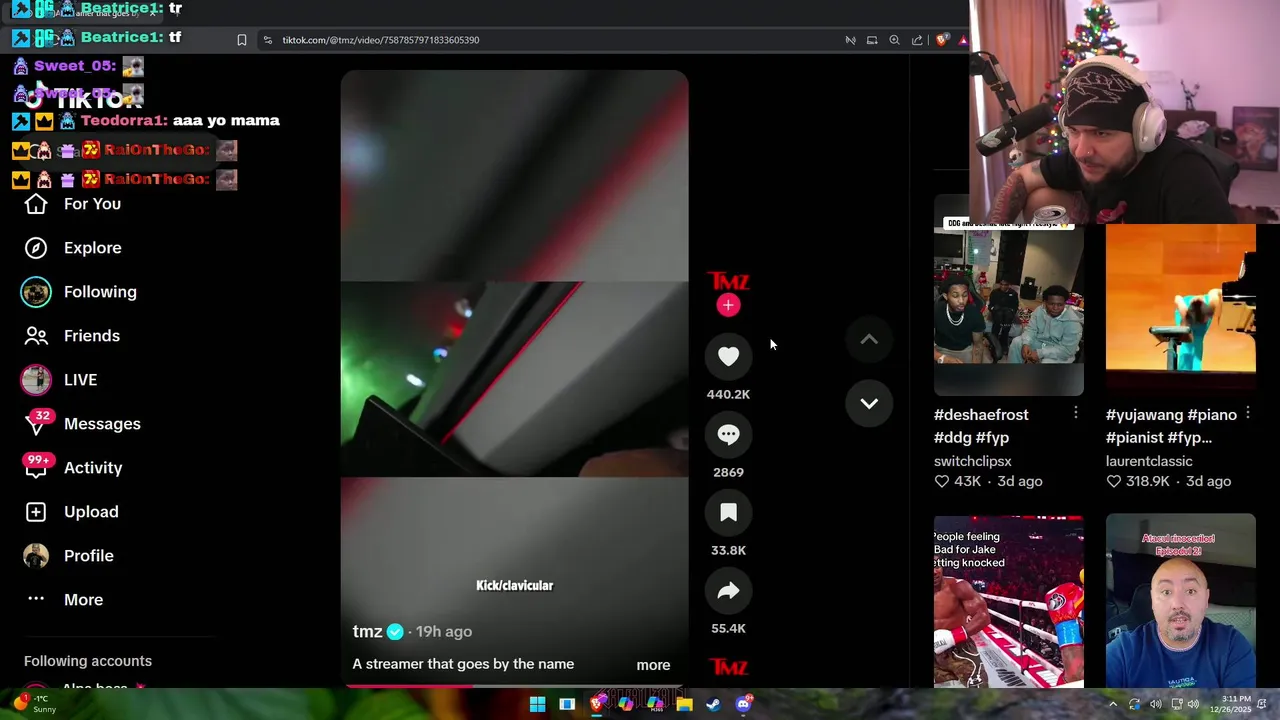
Task: Bookmark this page in the browser
Action: (241, 40)
